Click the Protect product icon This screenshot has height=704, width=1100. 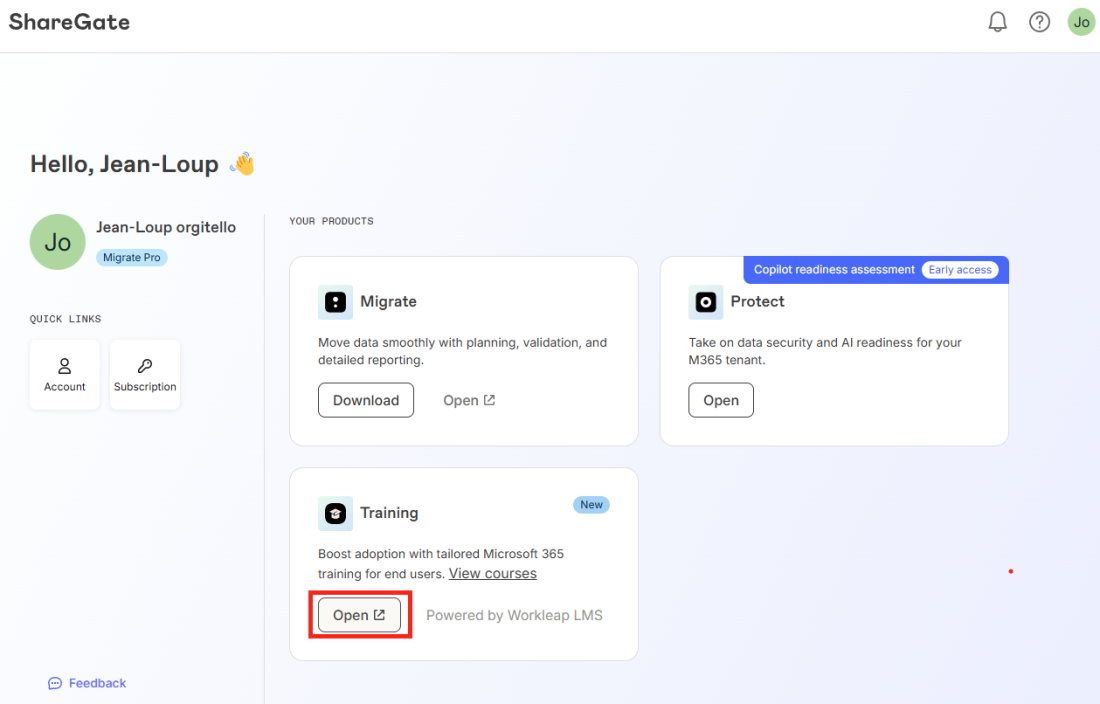[x=705, y=302]
